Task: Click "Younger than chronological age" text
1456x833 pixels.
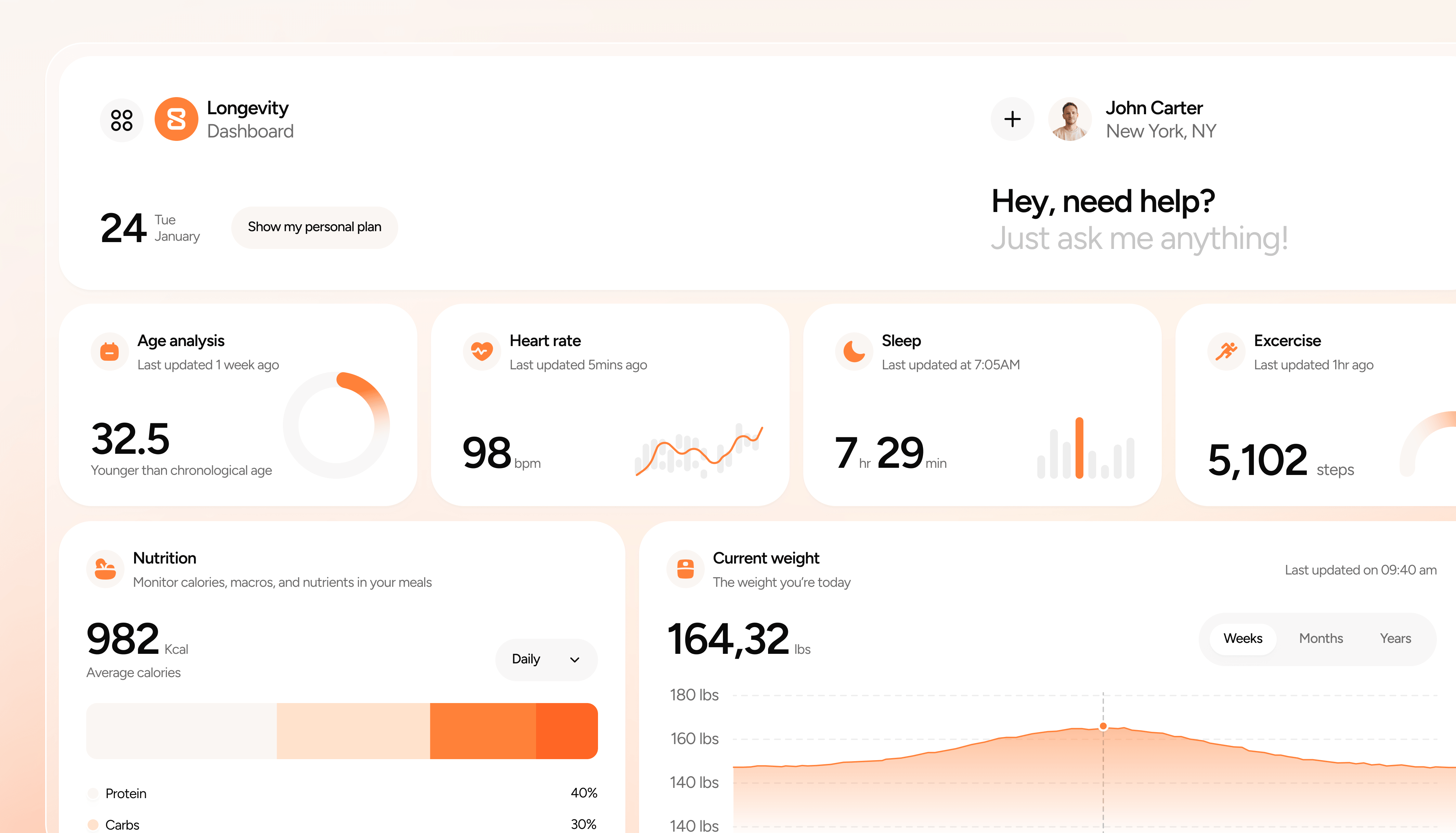Action: [x=181, y=471]
